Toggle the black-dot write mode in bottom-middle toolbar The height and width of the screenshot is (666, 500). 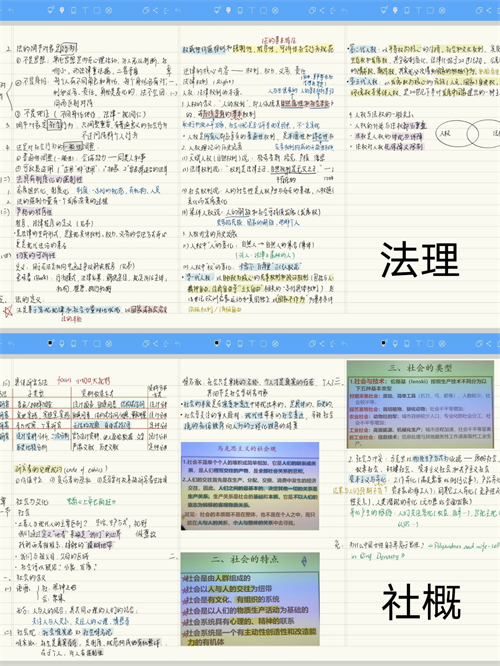coord(217,343)
